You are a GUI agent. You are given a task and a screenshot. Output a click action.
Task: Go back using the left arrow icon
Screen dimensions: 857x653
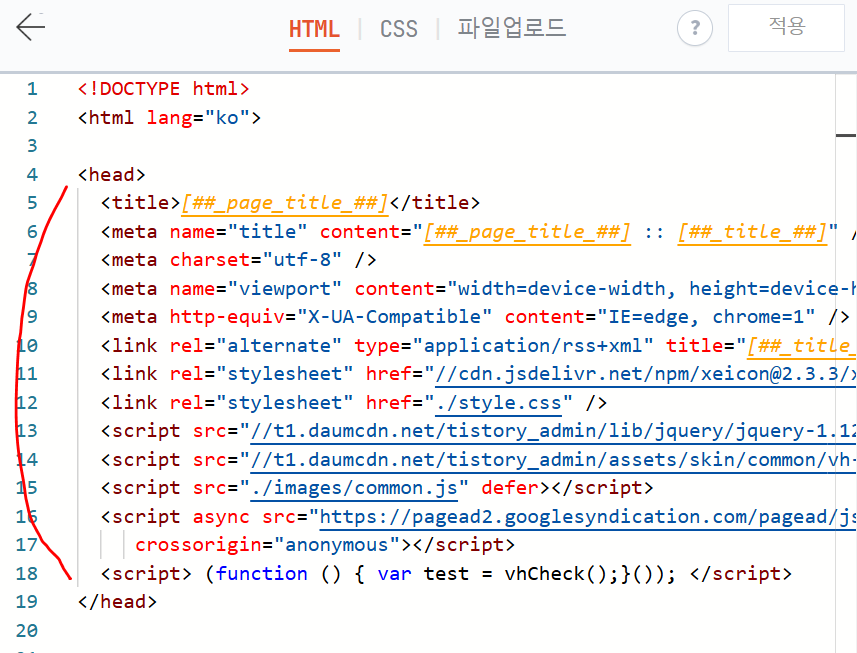click(x=31, y=27)
